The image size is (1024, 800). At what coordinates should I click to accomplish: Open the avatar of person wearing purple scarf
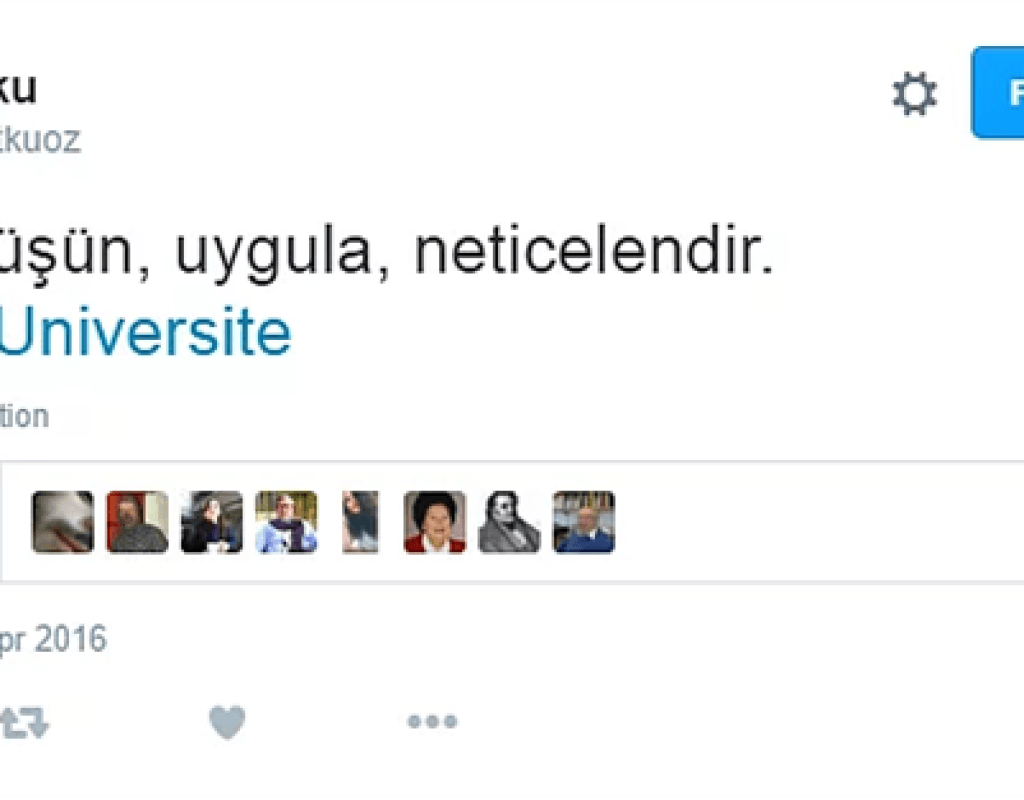(286, 522)
